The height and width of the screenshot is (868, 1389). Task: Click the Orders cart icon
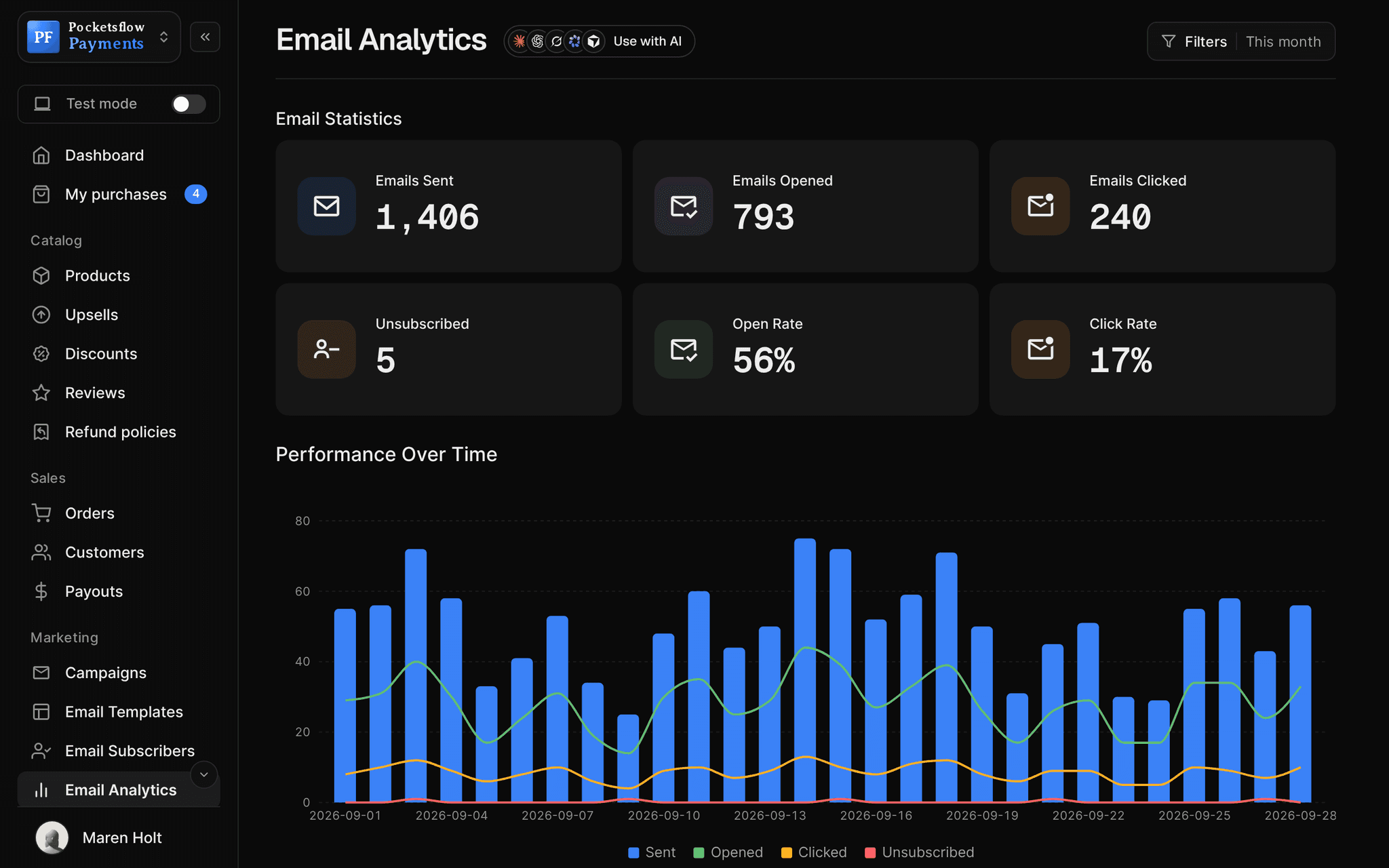pos(41,513)
